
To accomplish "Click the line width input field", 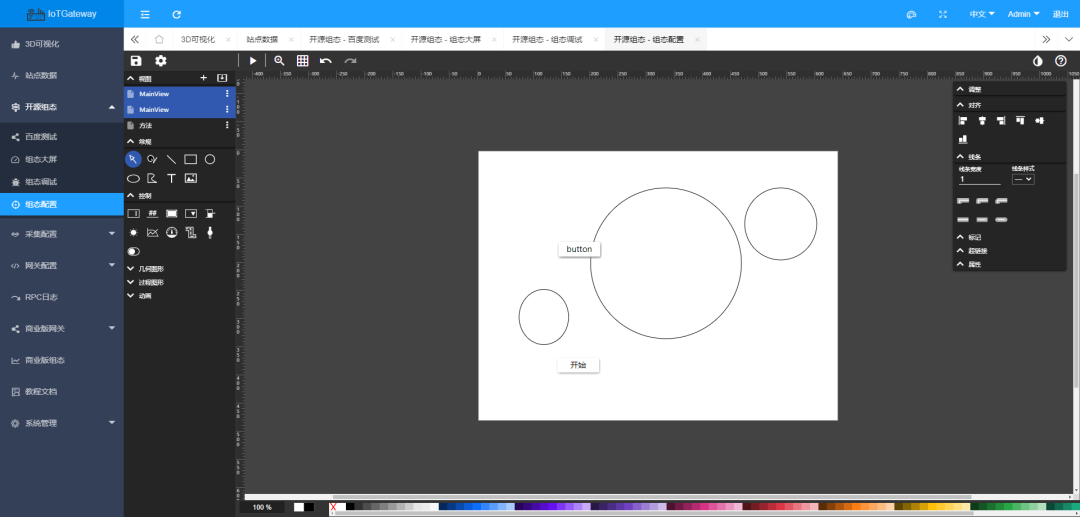I will (x=979, y=179).
